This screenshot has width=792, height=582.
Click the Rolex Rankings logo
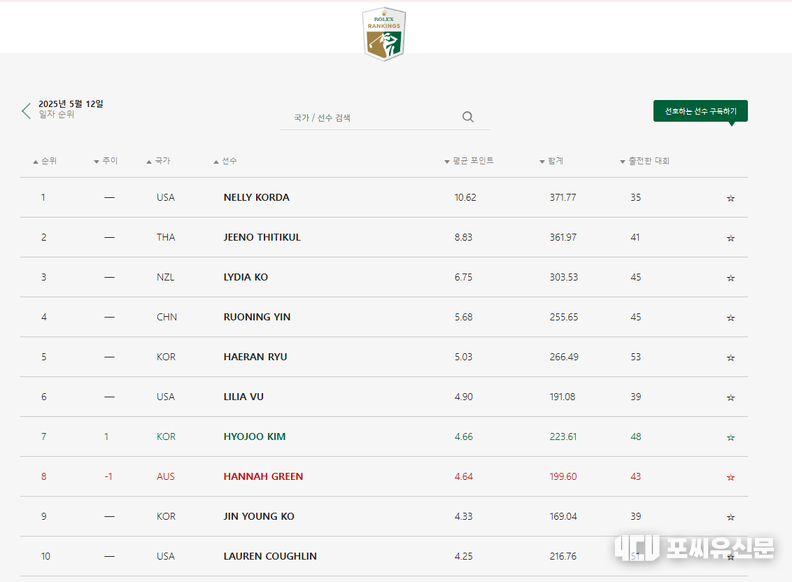(x=384, y=34)
